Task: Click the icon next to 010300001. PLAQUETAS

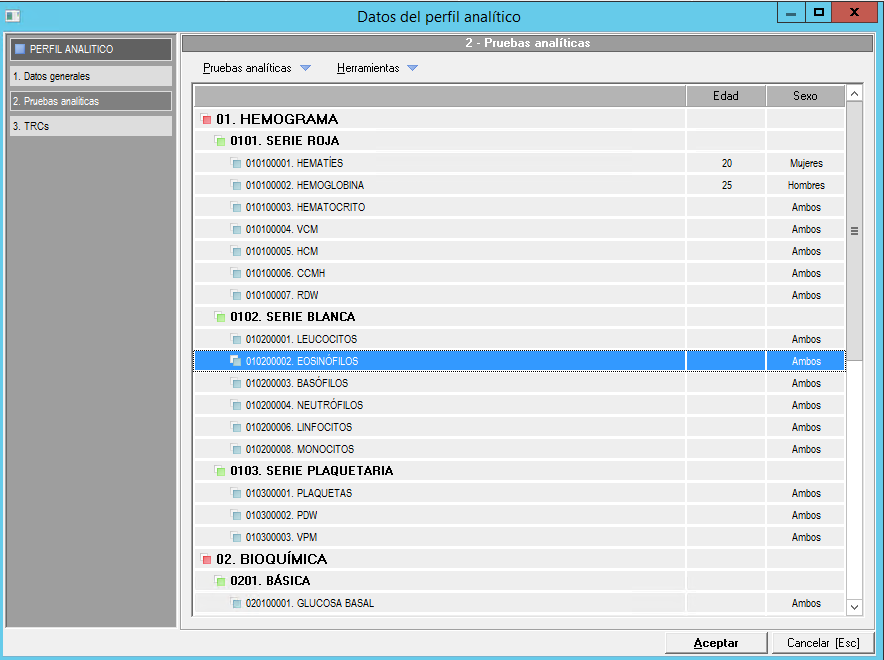Action: click(x=236, y=494)
